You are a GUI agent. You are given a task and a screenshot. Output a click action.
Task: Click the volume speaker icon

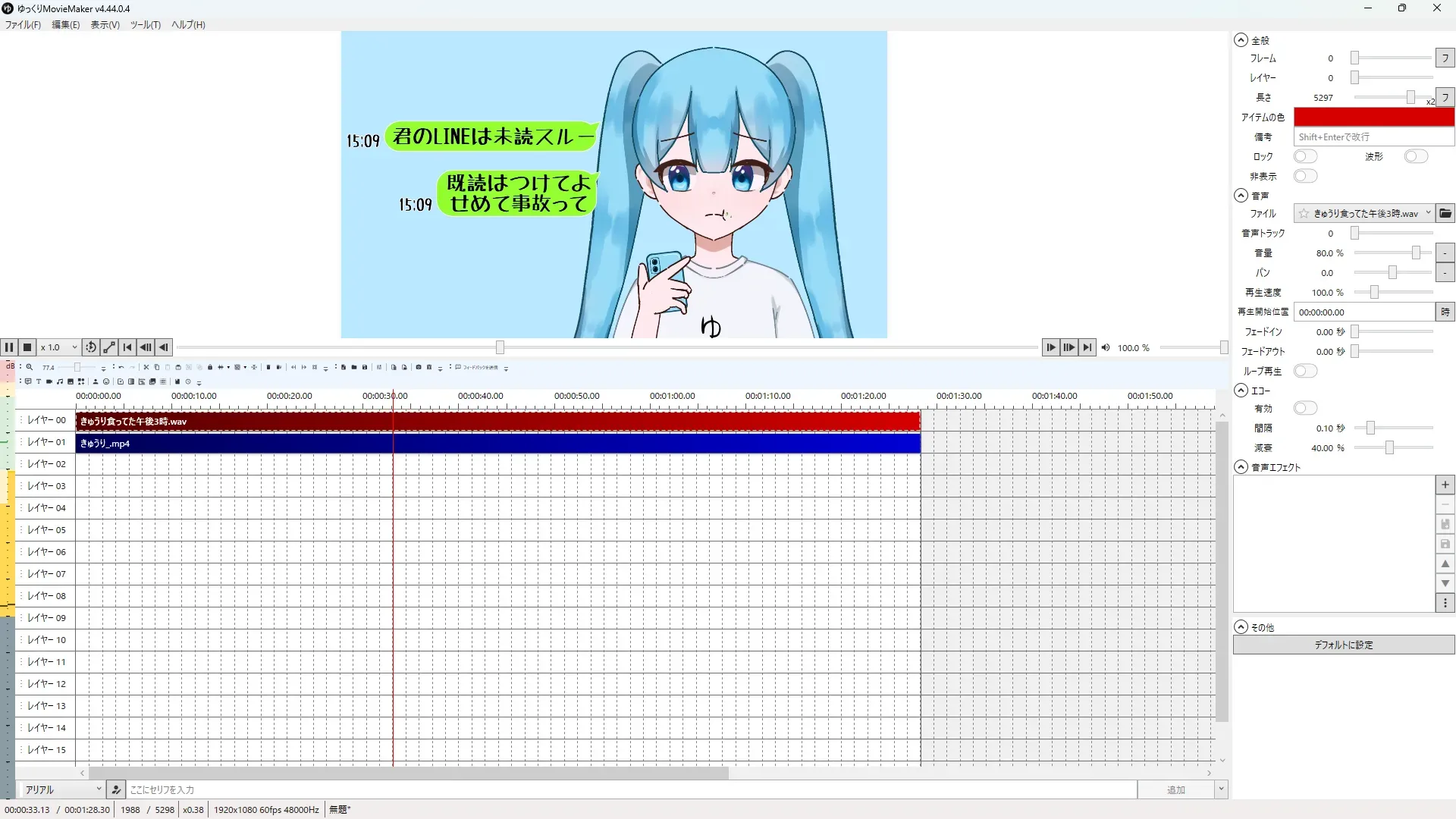1106,347
